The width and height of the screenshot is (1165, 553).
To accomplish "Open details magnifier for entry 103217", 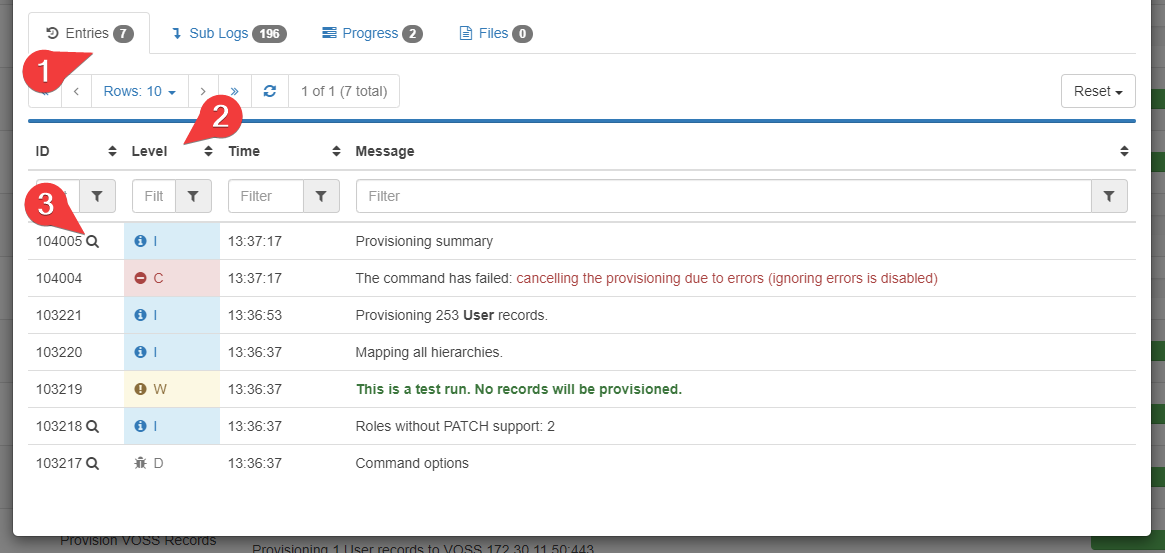I will 92,463.
